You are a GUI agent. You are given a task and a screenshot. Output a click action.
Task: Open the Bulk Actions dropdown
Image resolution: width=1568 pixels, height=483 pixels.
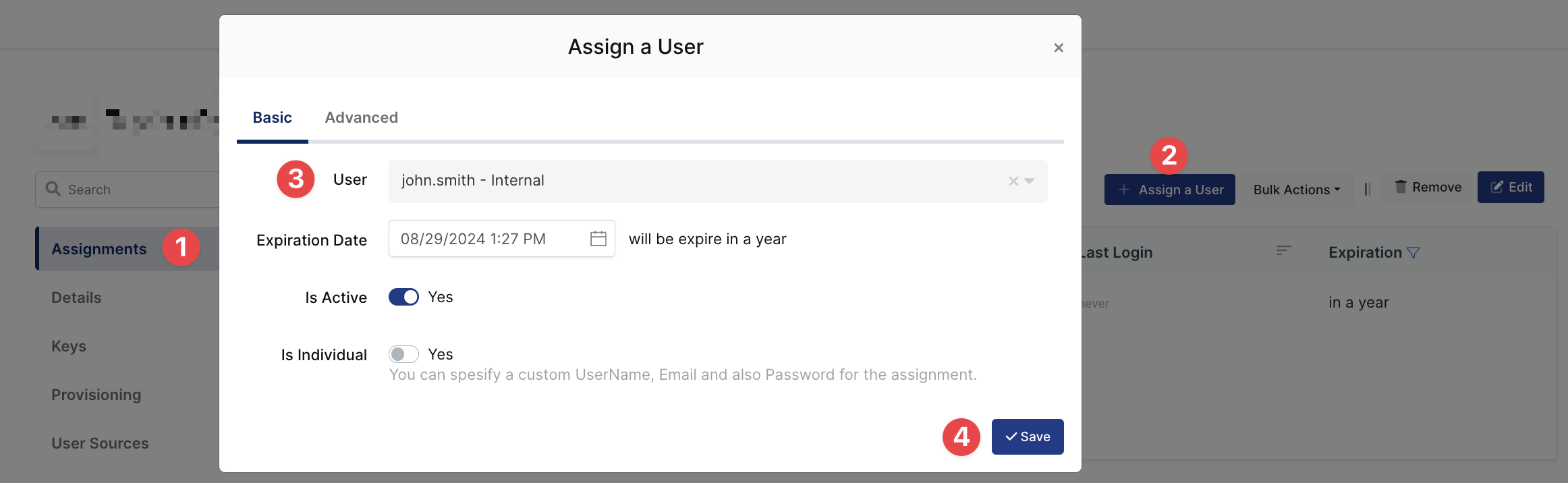point(1296,190)
